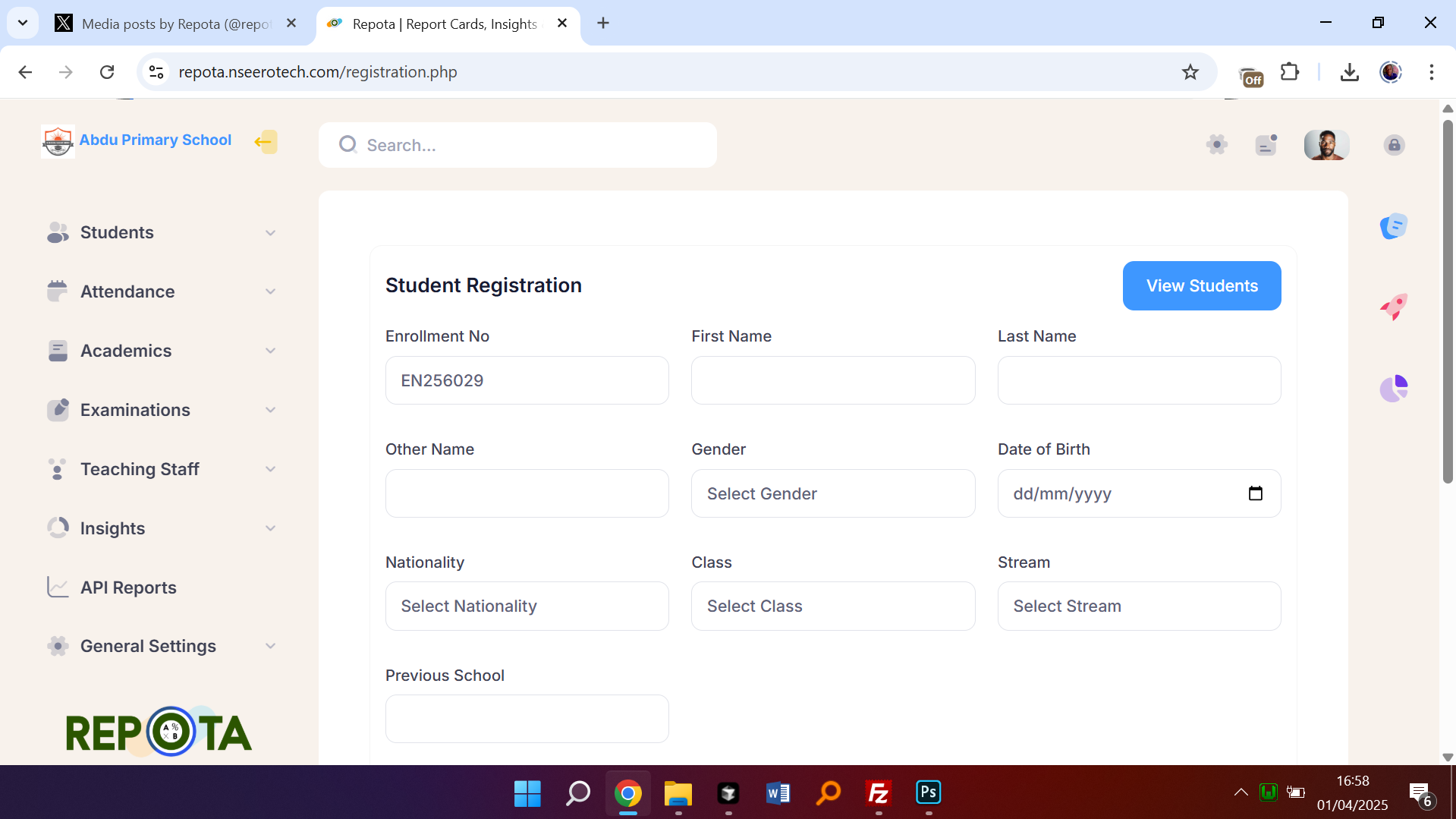Open the notifications icon in header
Image resolution: width=1456 pixels, height=819 pixels.
pyautogui.click(x=1266, y=144)
